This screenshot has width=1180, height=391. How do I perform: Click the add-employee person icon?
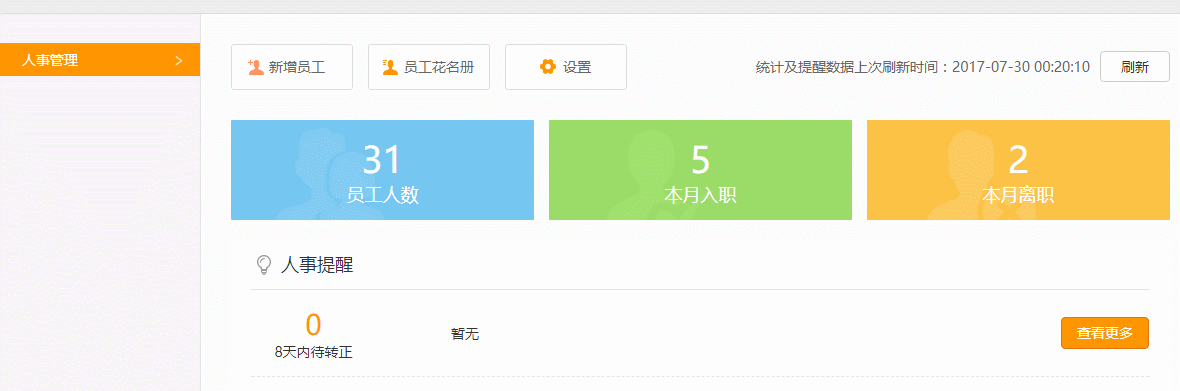click(x=256, y=67)
